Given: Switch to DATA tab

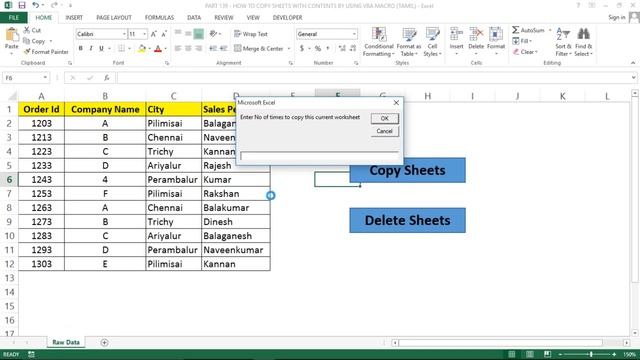Looking at the screenshot, I should (194, 18).
